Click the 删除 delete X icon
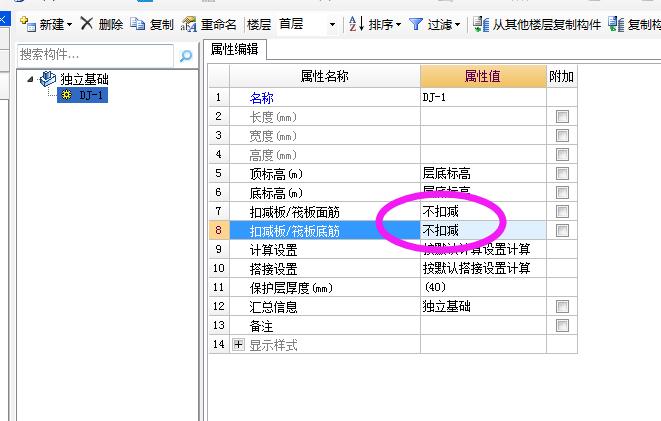 pos(87,24)
